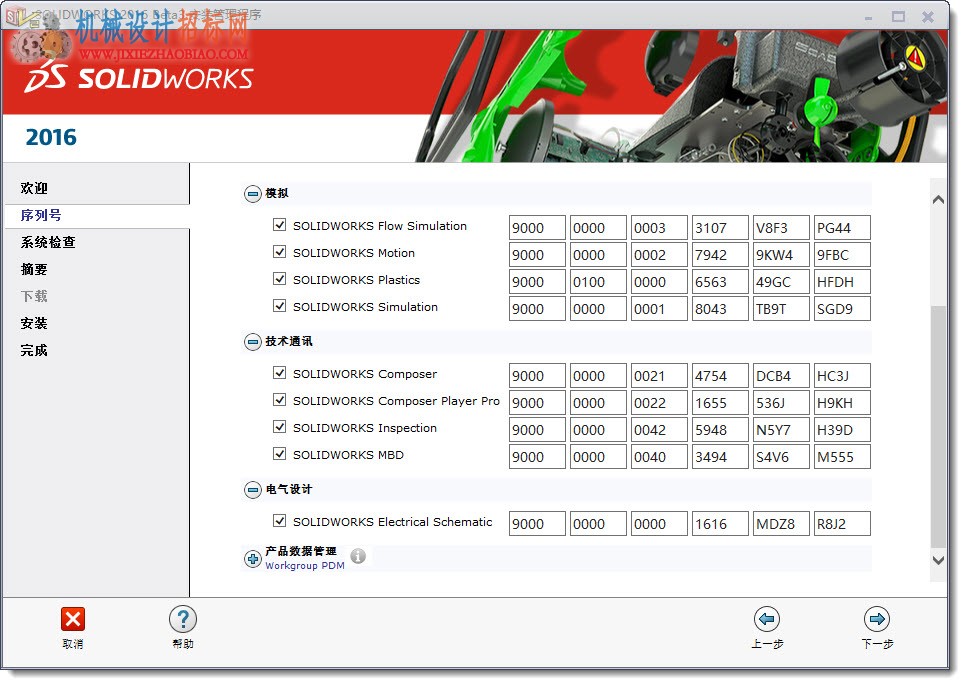Click MBD serial field 0040

pyautogui.click(x=659, y=457)
